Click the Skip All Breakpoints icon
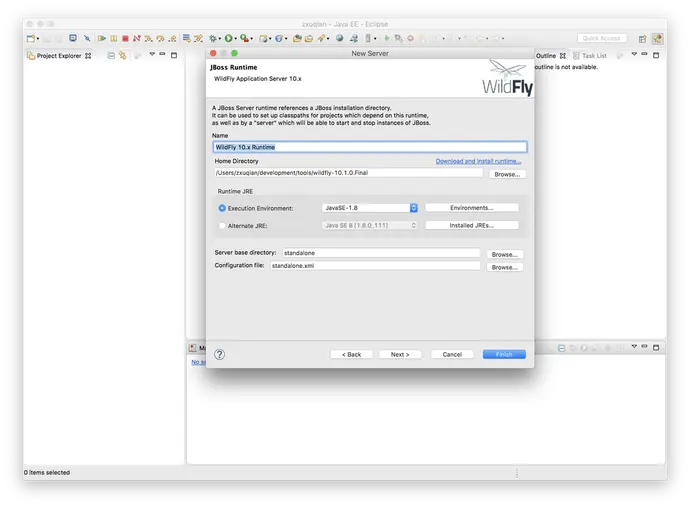This screenshot has height=507, width=690. click(x=87, y=39)
